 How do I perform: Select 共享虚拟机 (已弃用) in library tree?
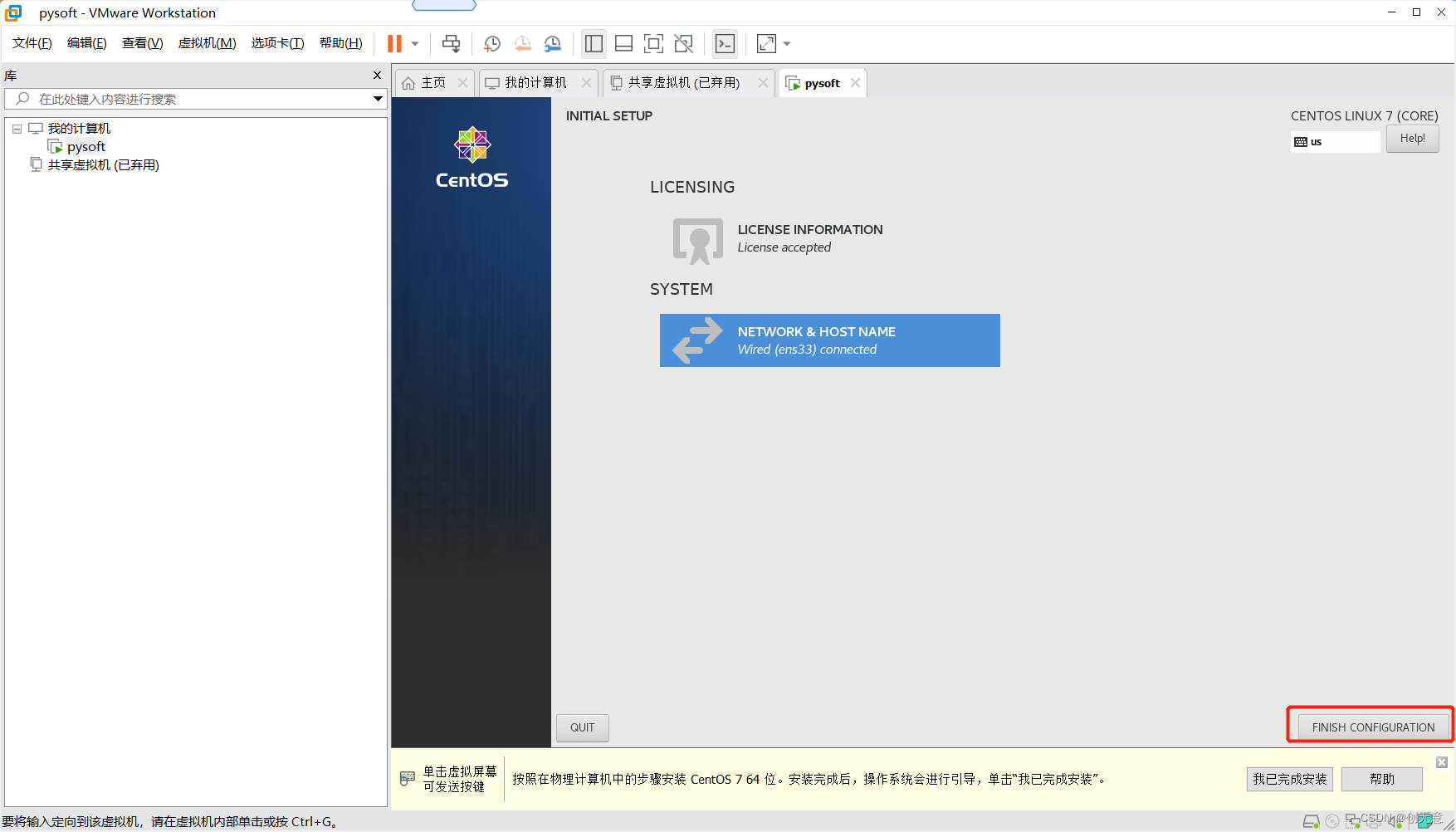103,165
